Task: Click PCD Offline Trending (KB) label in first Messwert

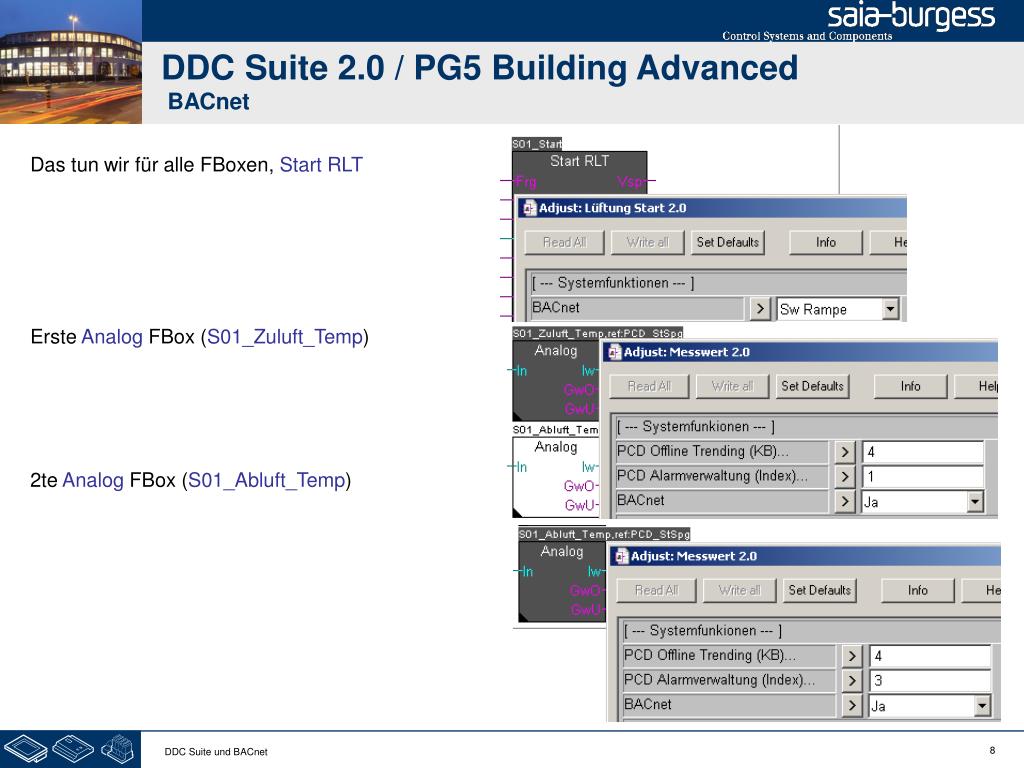Action: [x=703, y=451]
